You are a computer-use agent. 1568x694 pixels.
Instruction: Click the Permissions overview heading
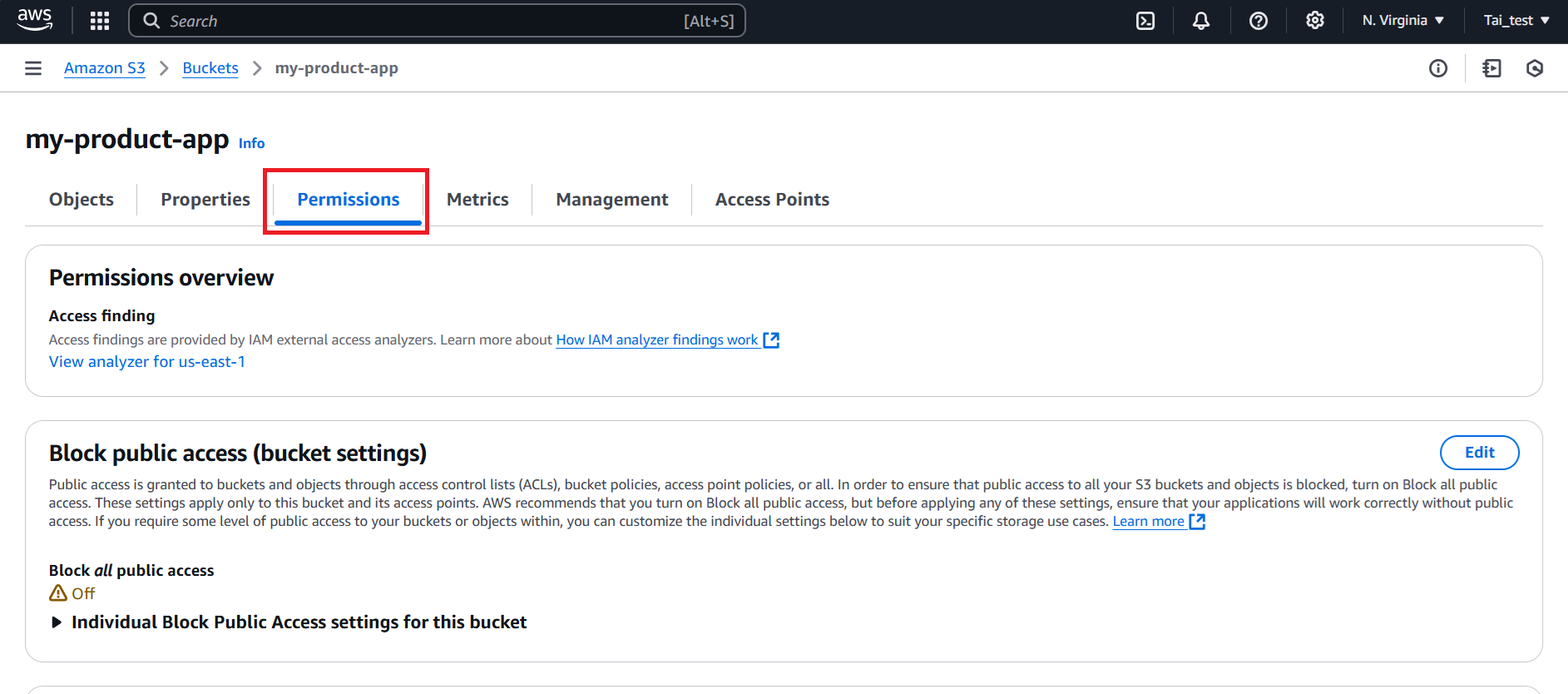(161, 278)
